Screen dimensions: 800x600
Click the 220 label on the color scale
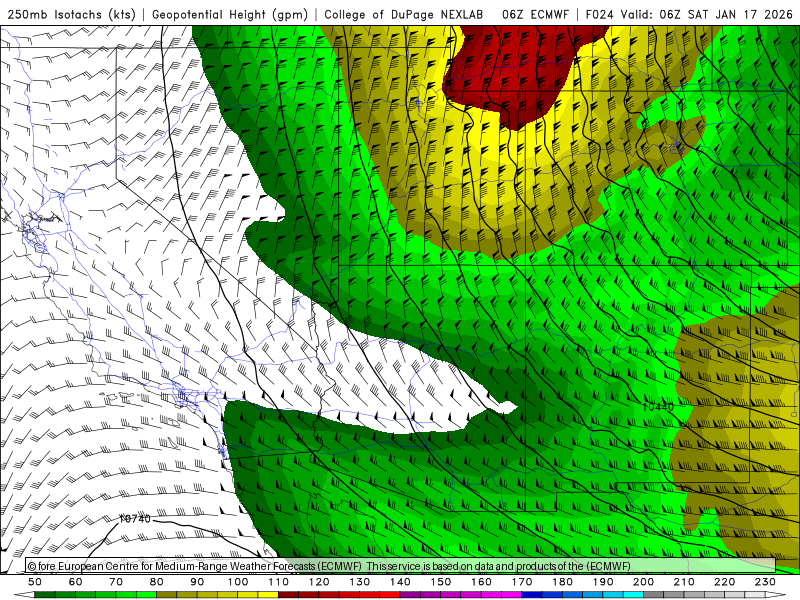pos(724,582)
